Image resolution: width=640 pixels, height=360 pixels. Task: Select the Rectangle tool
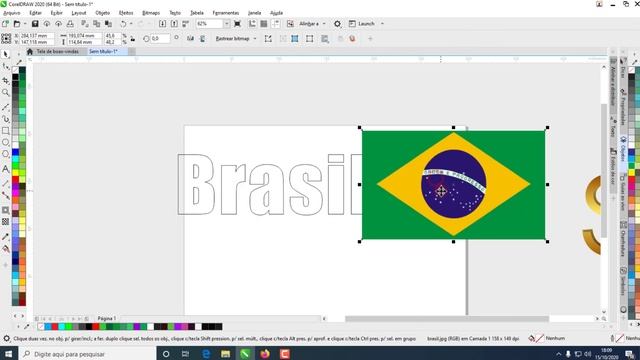pyautogui.click(x=5, y=131)
